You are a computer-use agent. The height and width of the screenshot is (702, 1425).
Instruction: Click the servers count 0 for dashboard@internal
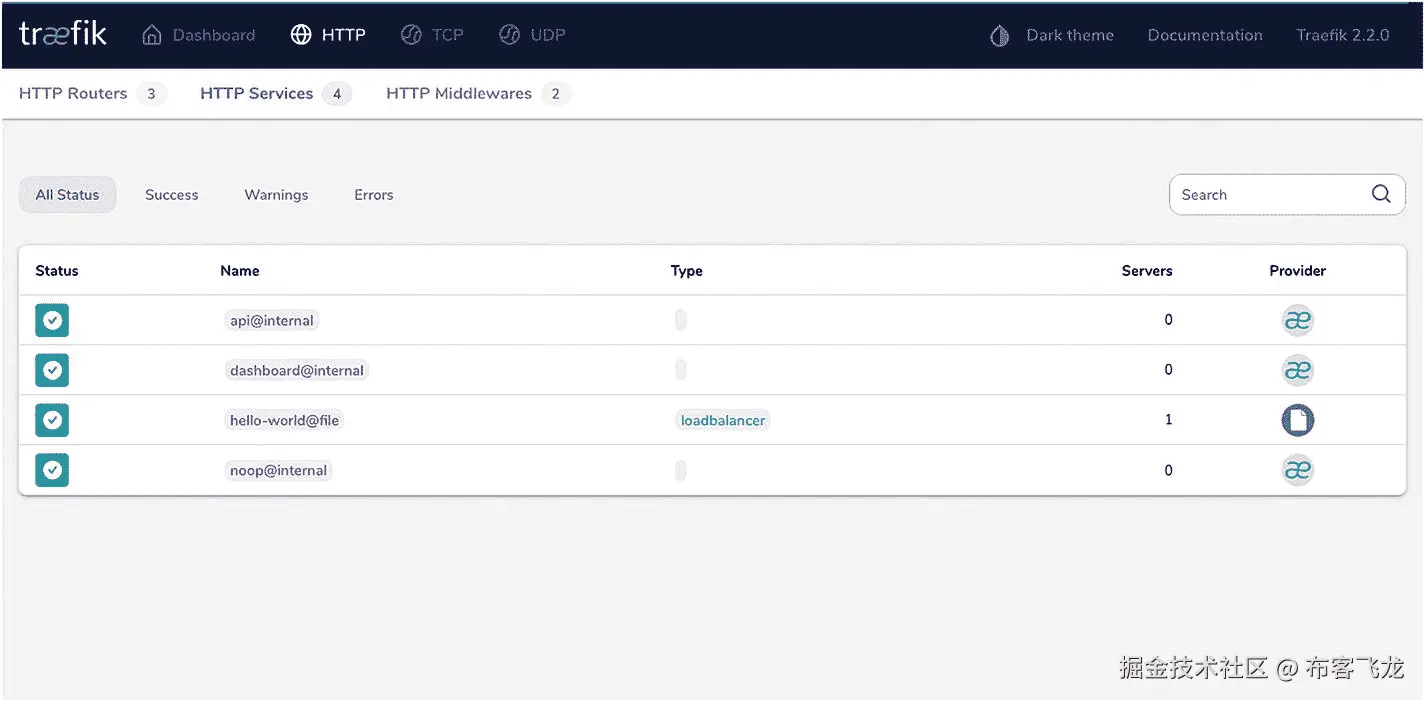pos(1168,370)
